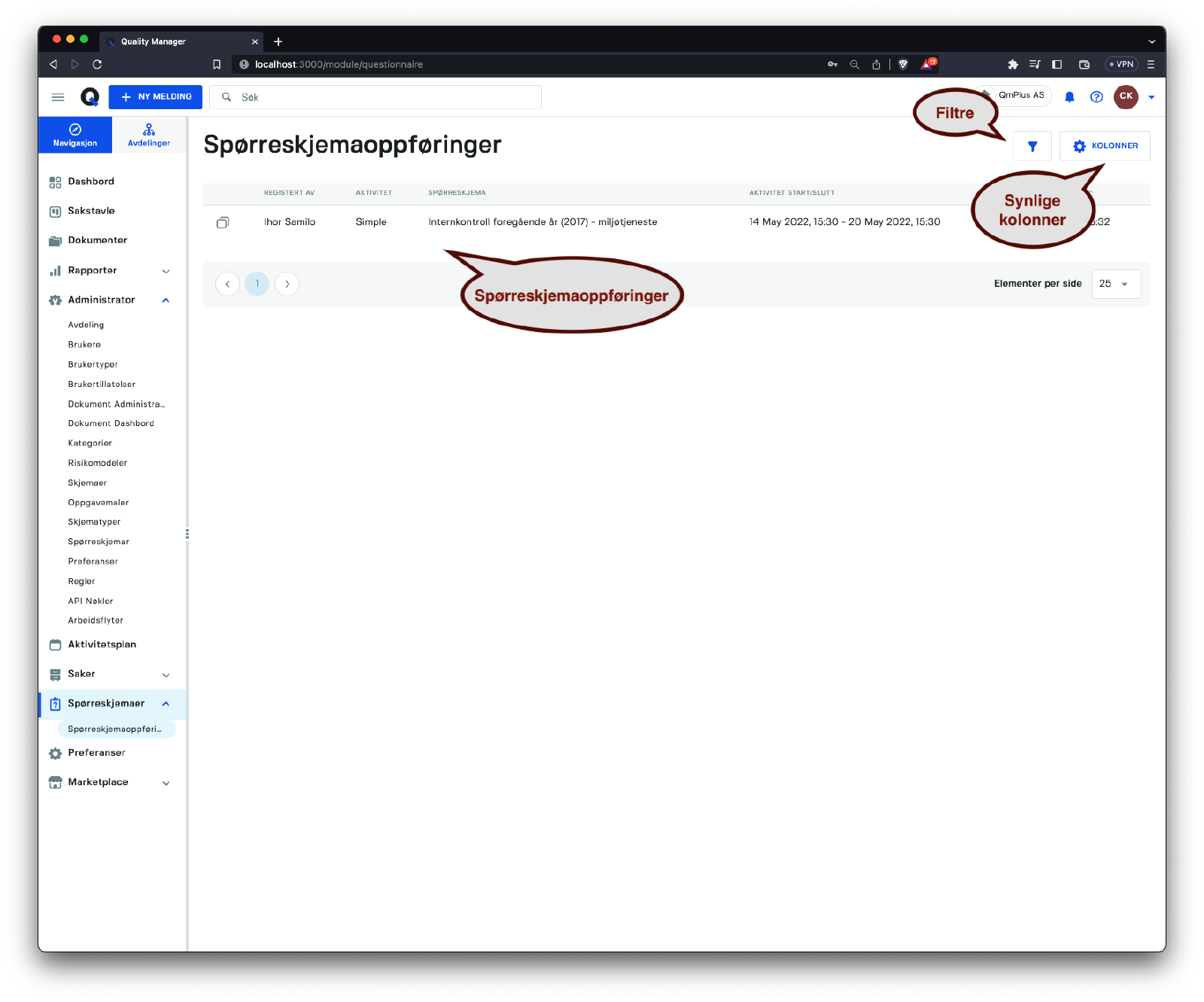
Task: Click the notification bell icon
Action: (x=1069, y=97)
